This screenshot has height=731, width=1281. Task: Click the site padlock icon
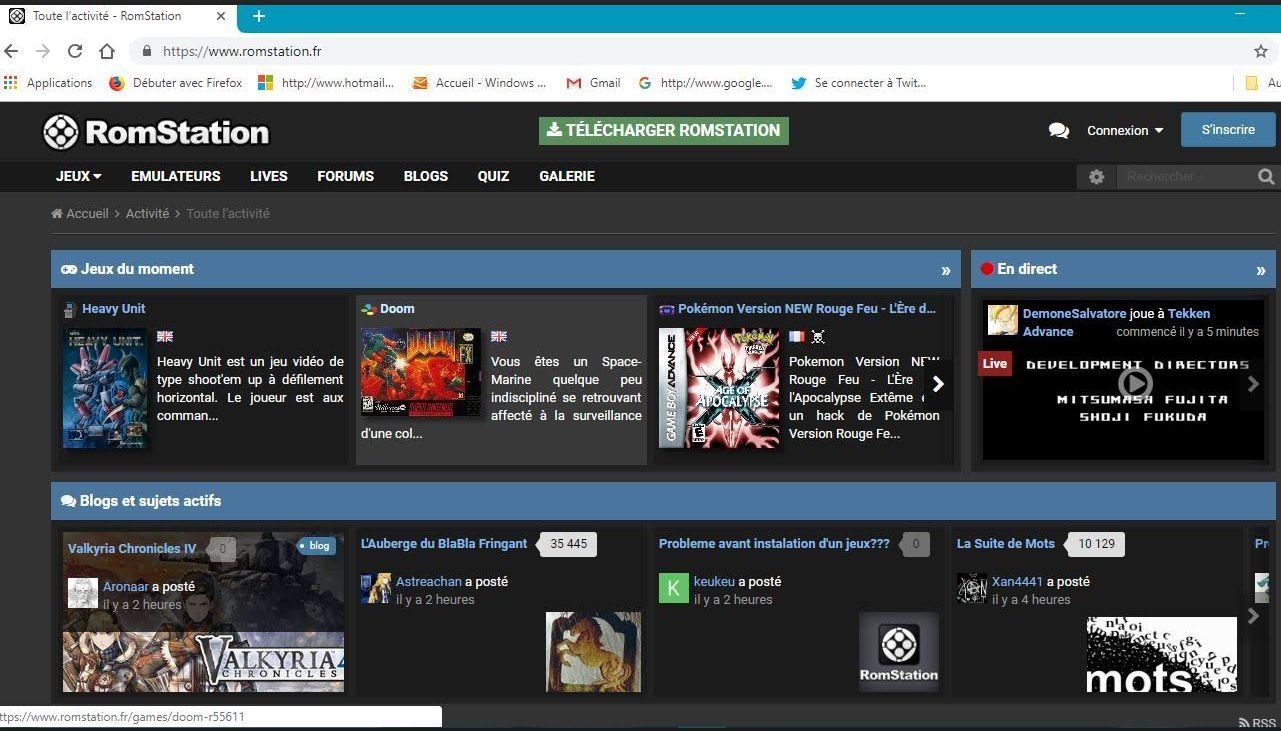(147, 51)
